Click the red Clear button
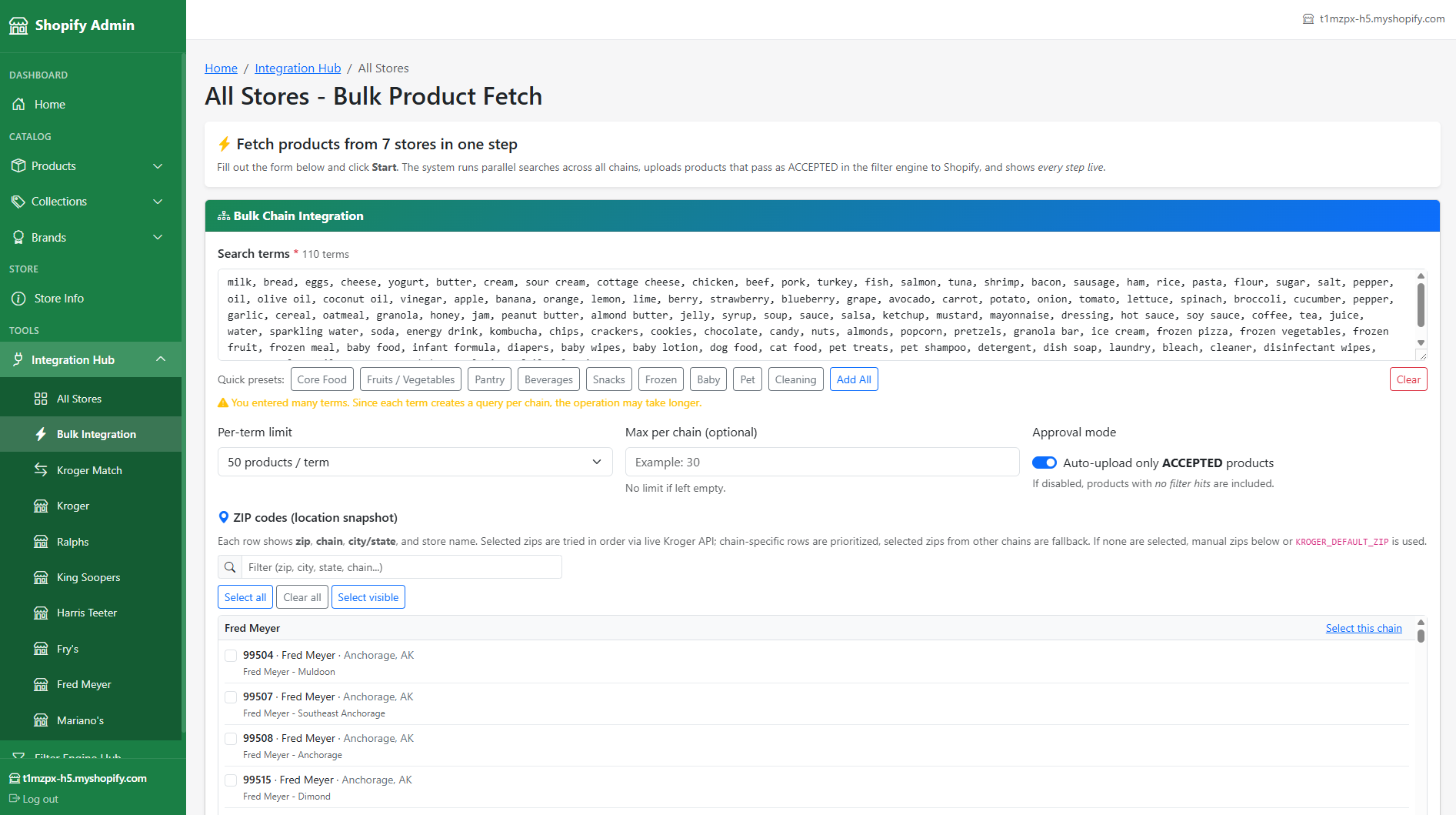Screen dimensions: 1456x815 [x=1408, y=379]
